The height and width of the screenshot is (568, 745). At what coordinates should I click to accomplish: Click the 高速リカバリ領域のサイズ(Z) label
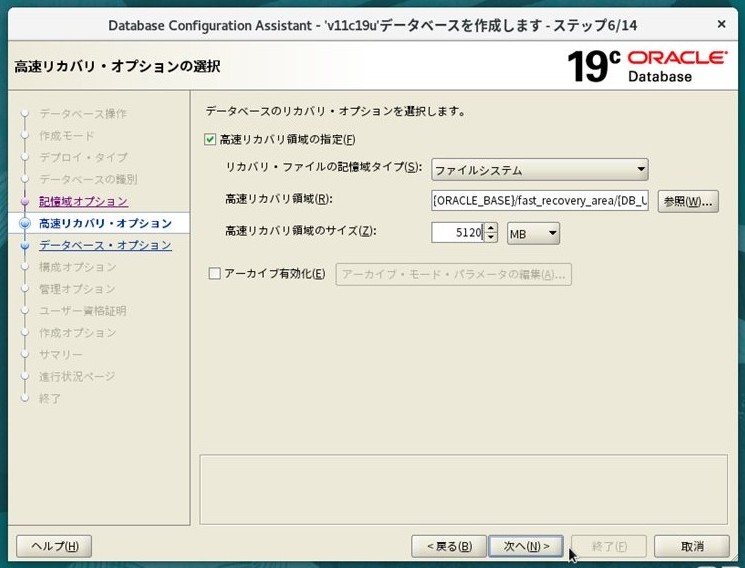pyautogui.click(x=301, y=231)
